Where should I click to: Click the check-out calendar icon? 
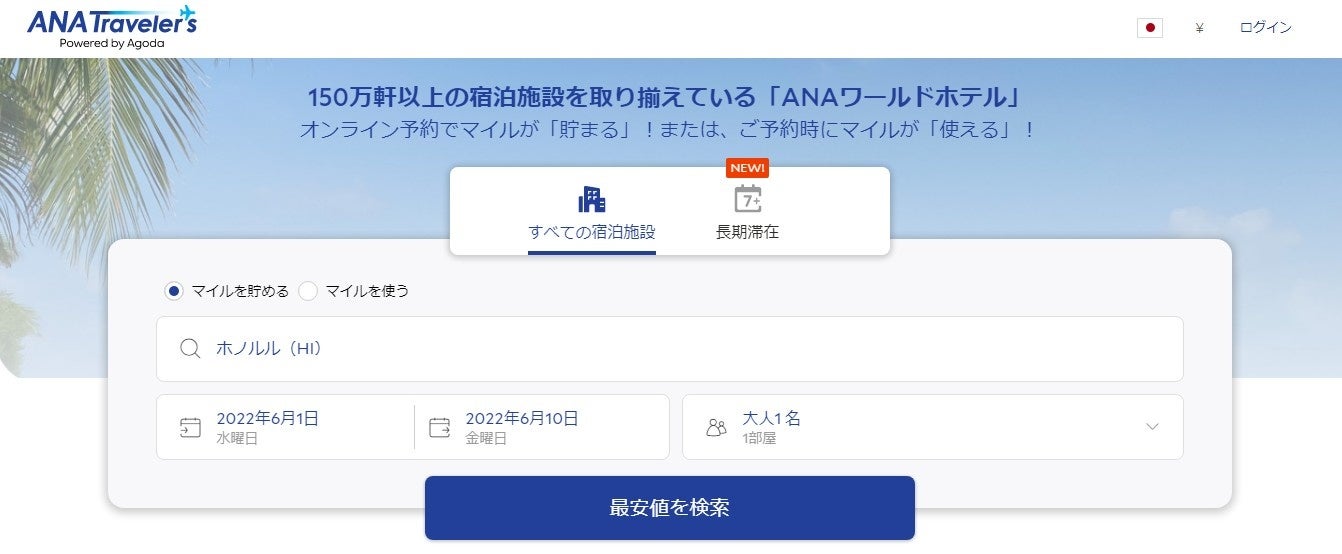click(440, 428)
